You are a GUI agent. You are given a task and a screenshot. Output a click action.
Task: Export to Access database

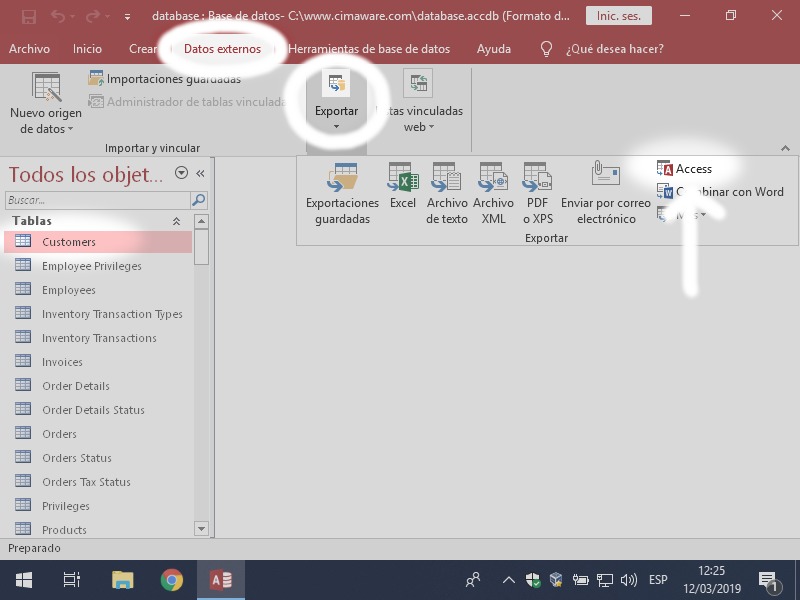[685, 169]
